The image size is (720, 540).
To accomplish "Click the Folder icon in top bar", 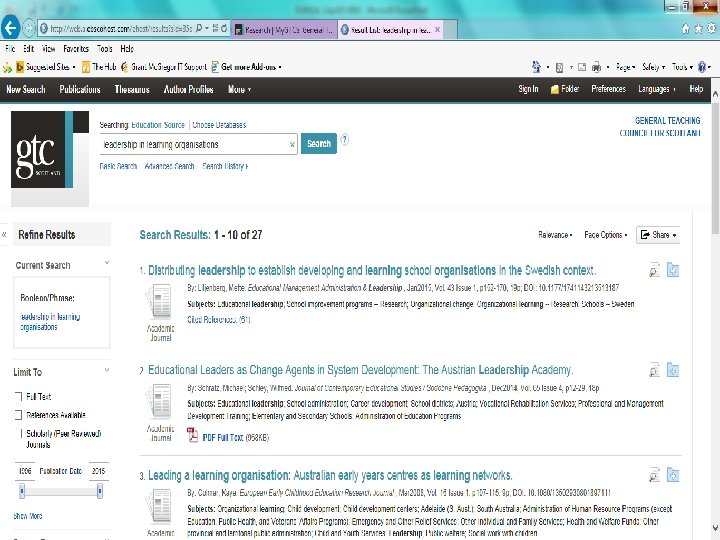I will (x=554, y=90).
